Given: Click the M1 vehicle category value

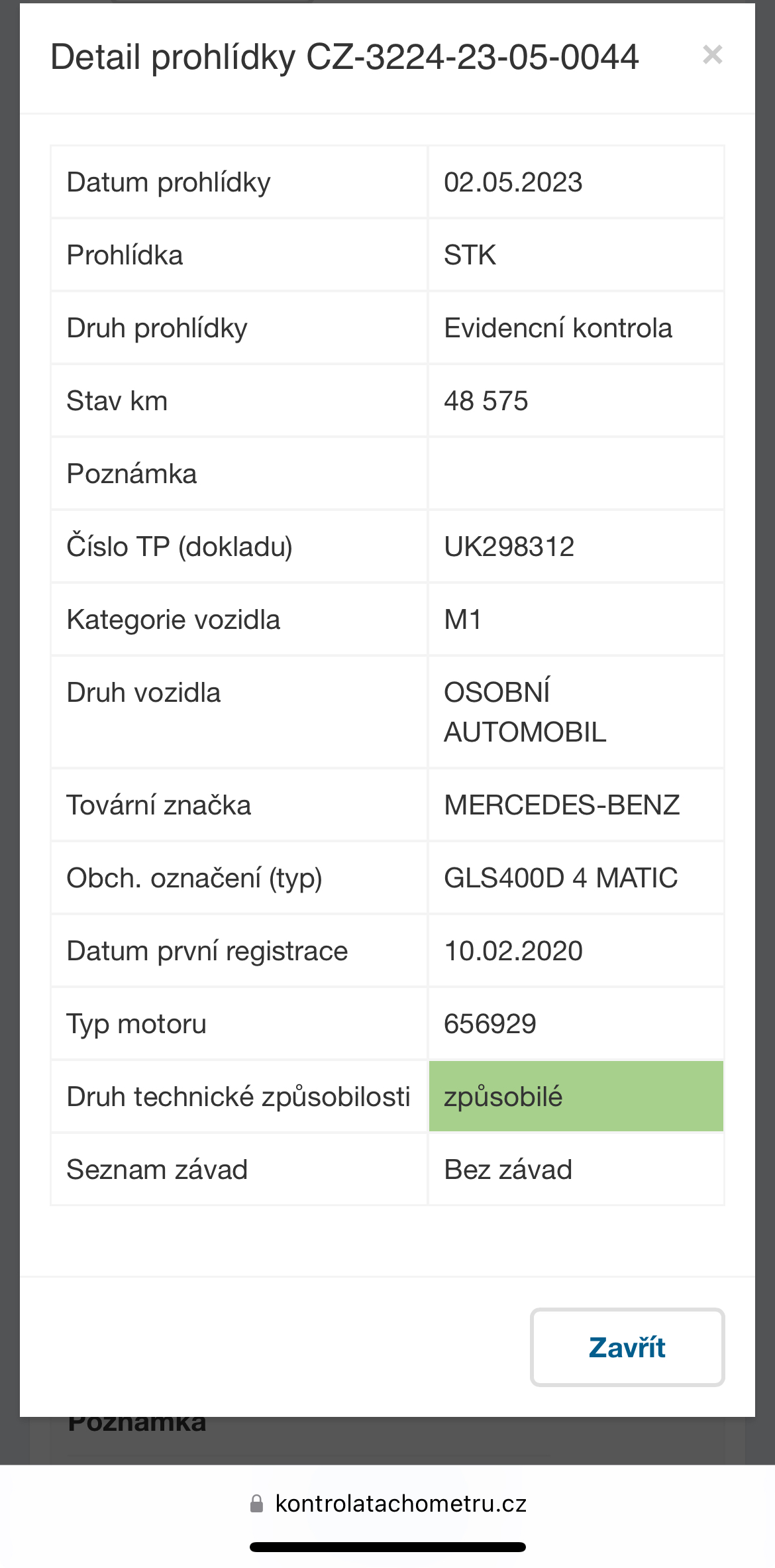Looking at the screenshot, I should (463, 620).
